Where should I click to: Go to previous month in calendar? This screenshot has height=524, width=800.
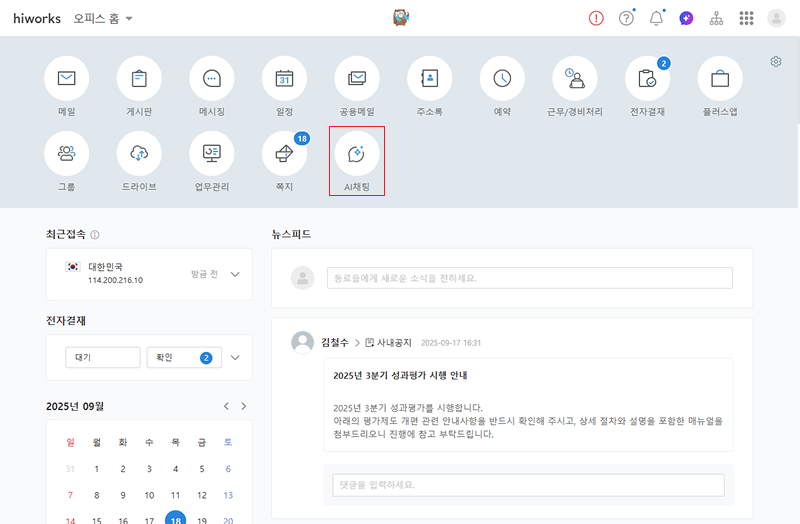tap(227, 406)
